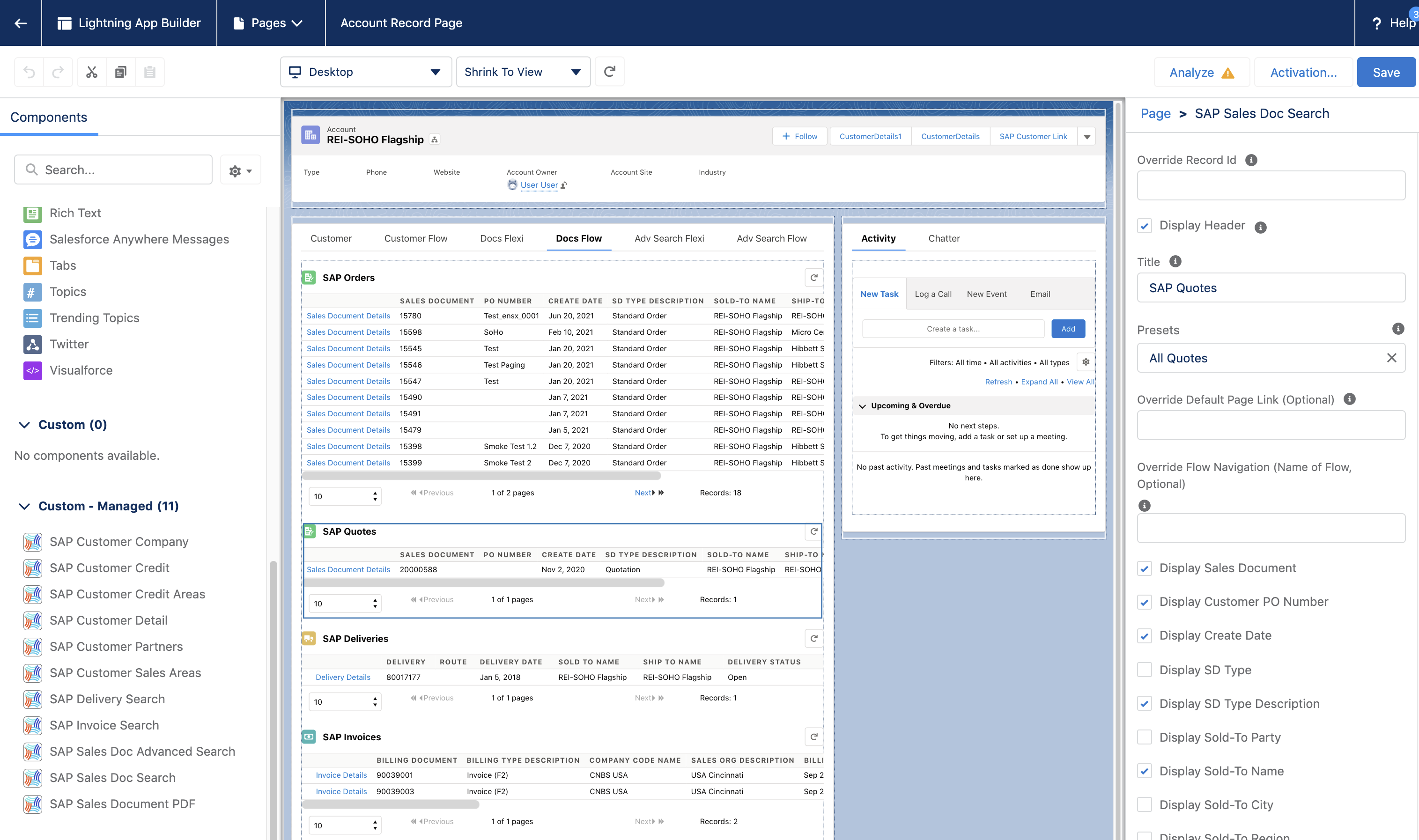The image size is (1419, 840).
Task: Show Override Record Id info tooltip
Action: tap(1251, 160)
